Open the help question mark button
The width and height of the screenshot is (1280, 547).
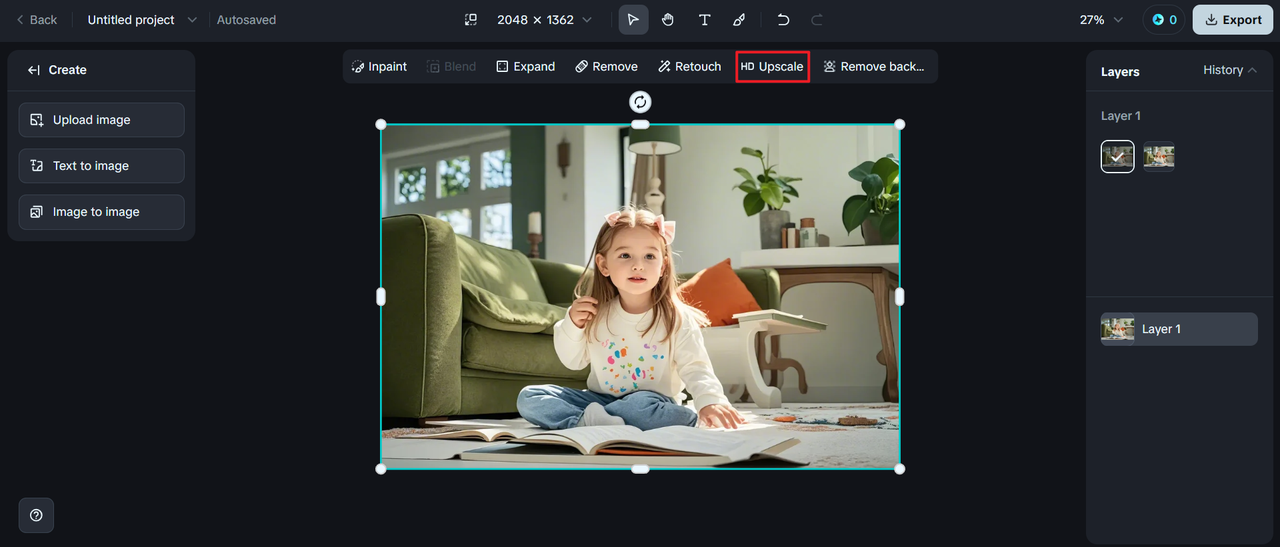pos(36,515)
